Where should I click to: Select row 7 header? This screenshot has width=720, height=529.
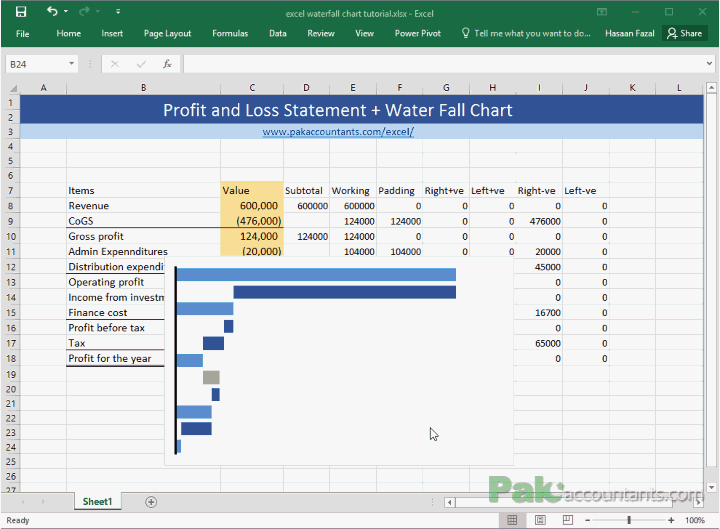pyautogui.click(x=10, y=191)
